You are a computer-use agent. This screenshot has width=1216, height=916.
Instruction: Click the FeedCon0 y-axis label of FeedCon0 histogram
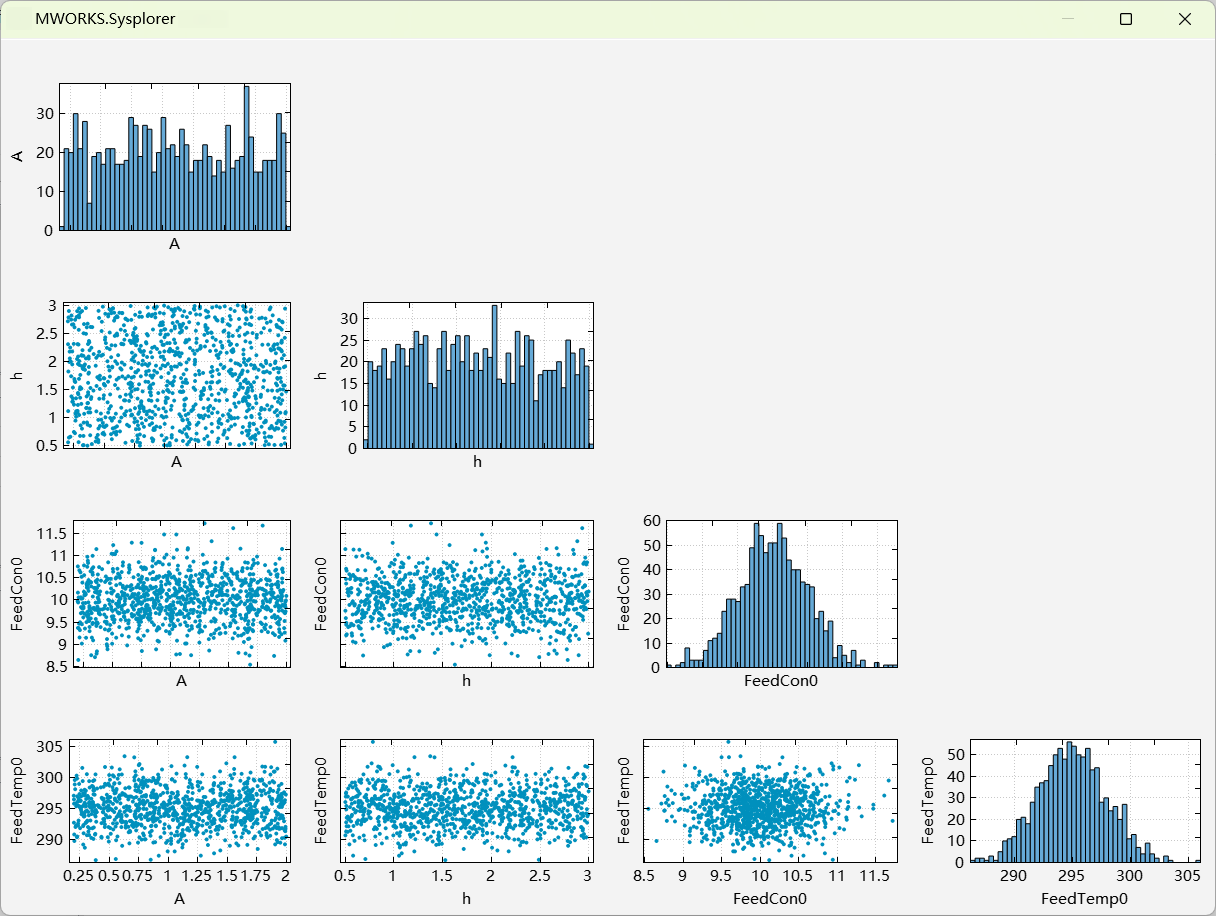(625, 594)
